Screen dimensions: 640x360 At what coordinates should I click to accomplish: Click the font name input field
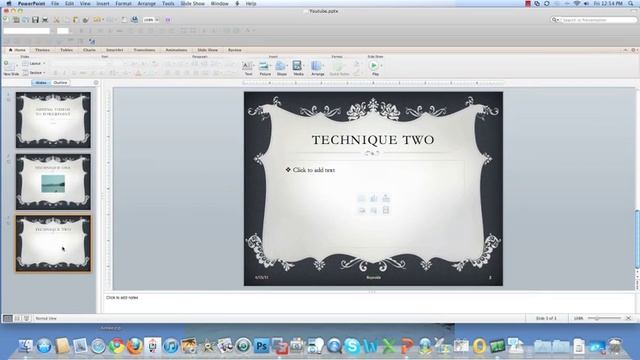(27, 31)
